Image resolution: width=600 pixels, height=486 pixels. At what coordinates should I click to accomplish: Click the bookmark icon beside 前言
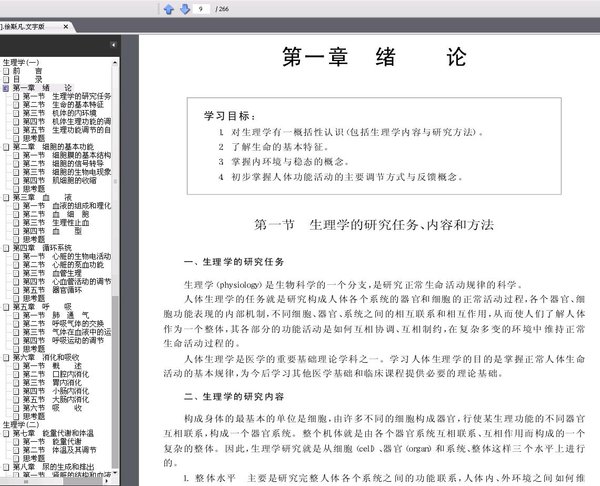pyautogui.click(x=6, y=71)
